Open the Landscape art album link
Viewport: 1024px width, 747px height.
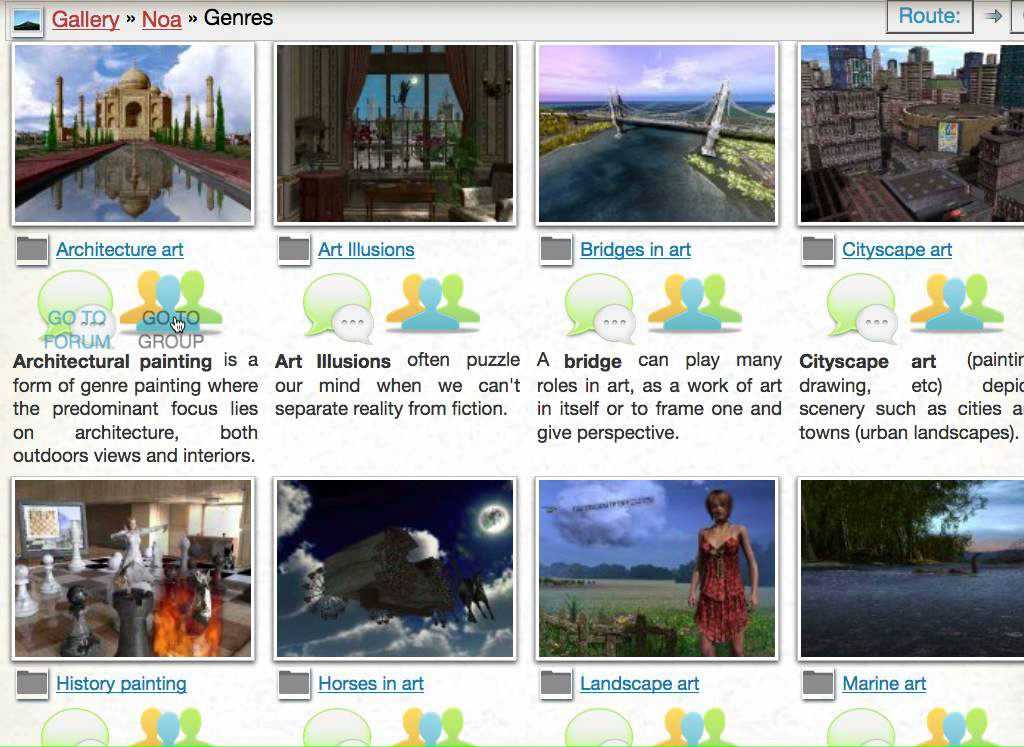click(639, 684)
